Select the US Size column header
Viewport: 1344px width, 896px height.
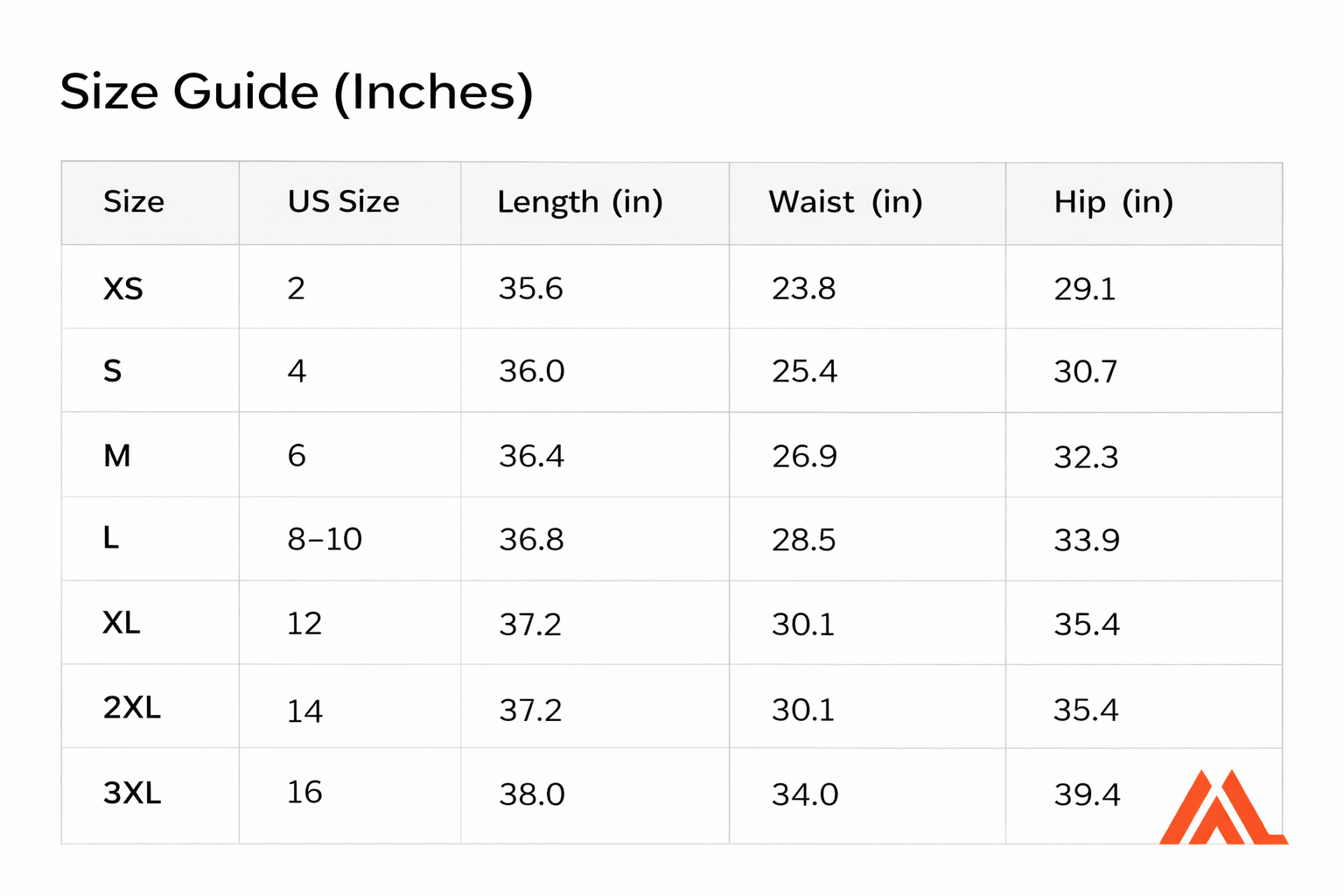coord(343,202)
